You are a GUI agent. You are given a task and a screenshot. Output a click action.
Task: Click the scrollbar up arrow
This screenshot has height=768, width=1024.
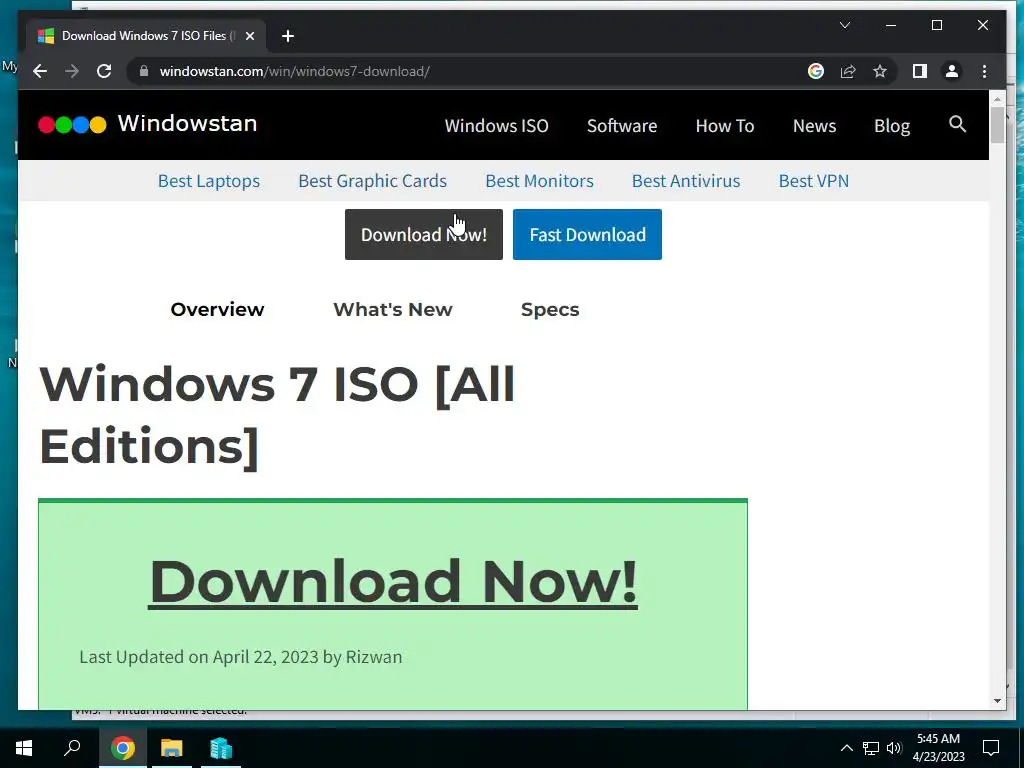(x=997, y=99)
